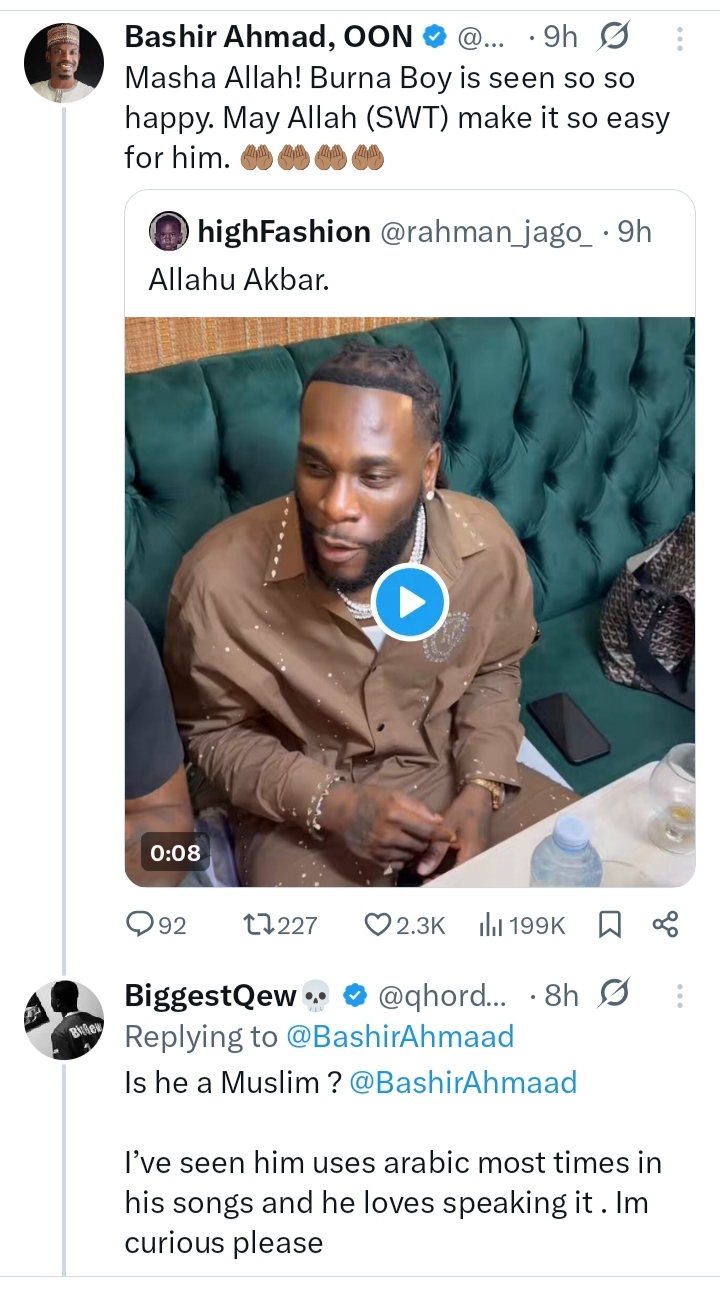Share the post with the share icon
Screen dimensions: 720x1299
[665, 925]
